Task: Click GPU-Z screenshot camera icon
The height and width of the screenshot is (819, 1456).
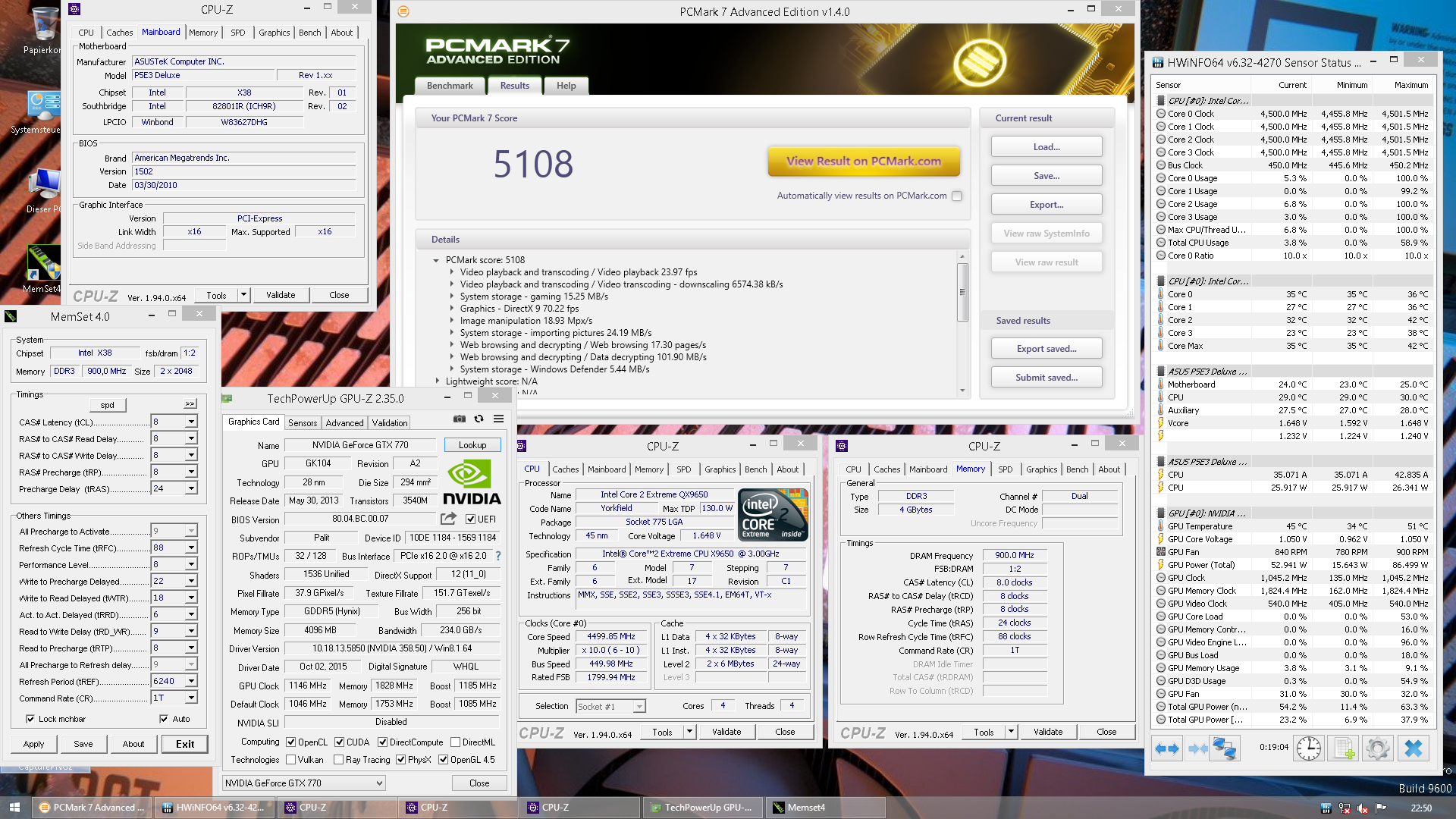Action: coord(460,419)
